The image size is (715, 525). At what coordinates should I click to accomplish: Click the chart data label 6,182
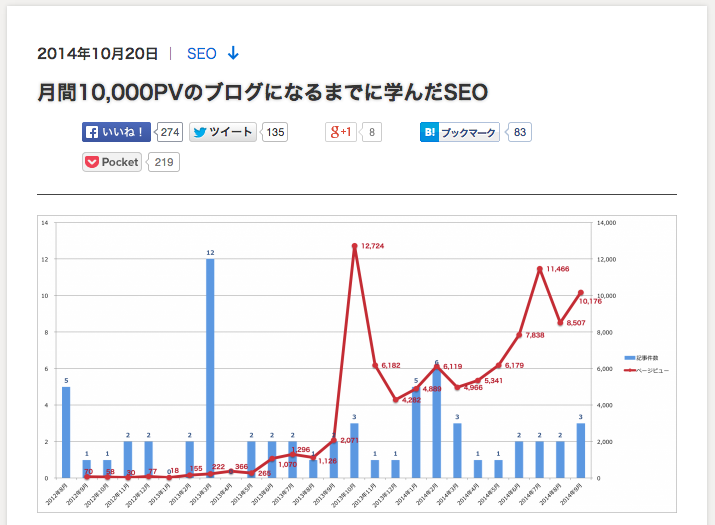point(391,365)
